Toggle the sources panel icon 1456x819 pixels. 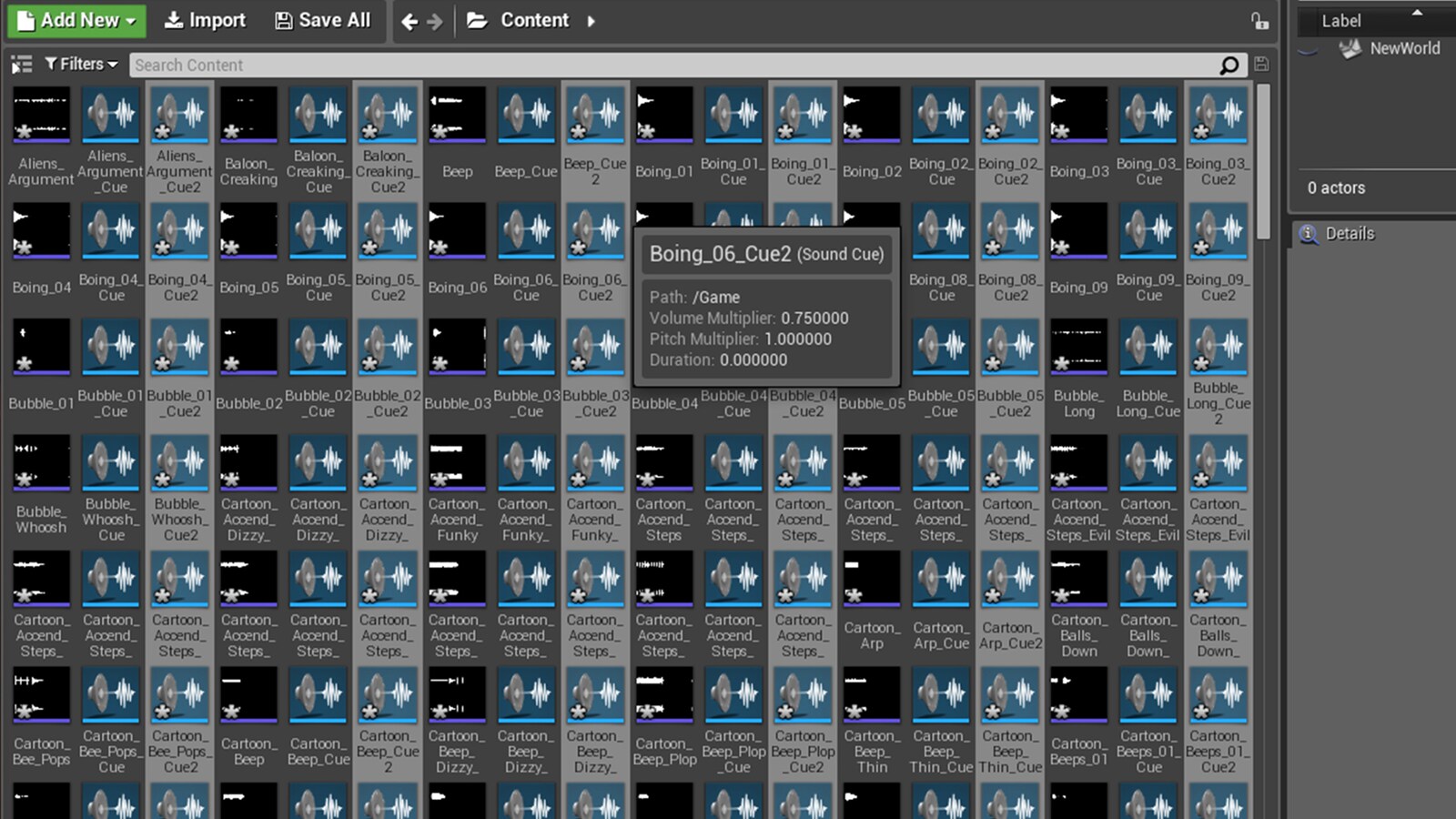coord(21,65)
